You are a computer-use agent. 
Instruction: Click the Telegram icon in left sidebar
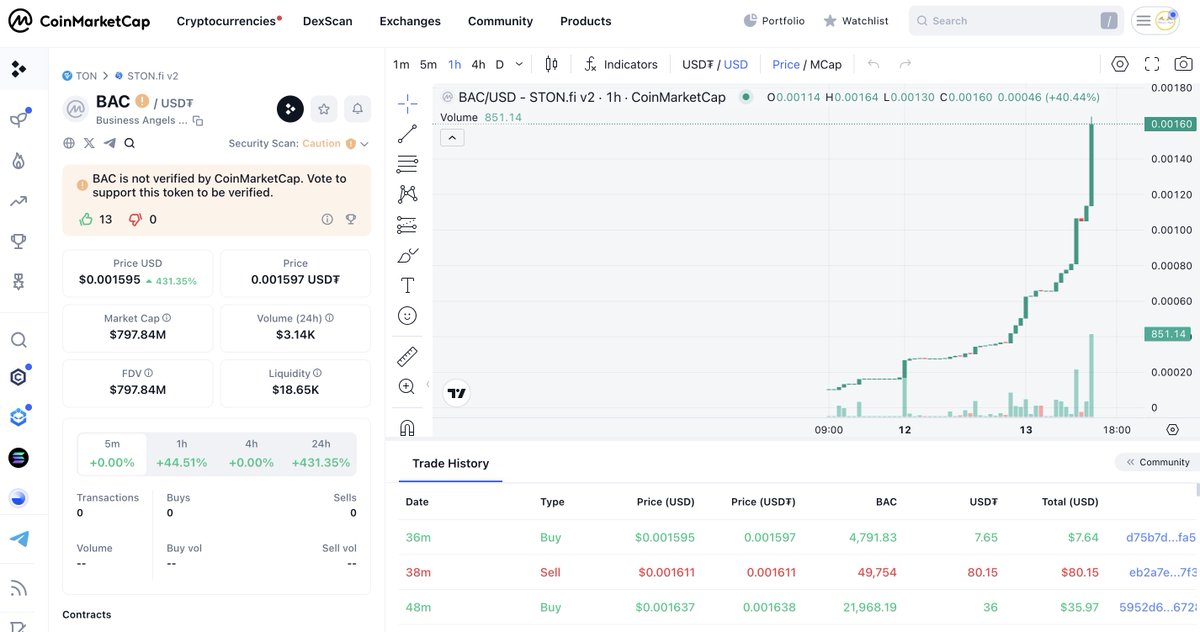coord(19,539)
